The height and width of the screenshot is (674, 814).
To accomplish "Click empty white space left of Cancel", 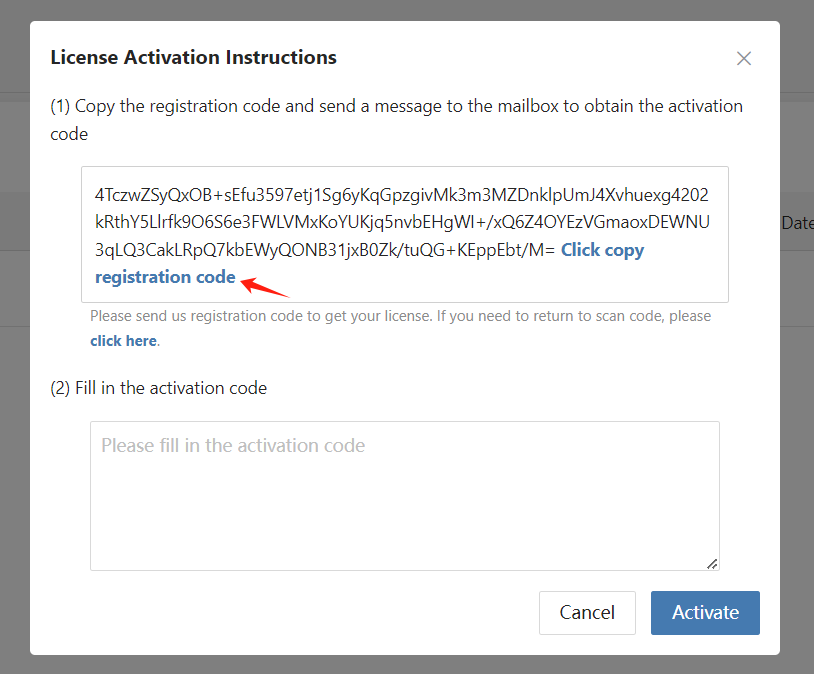I will 300,612.
